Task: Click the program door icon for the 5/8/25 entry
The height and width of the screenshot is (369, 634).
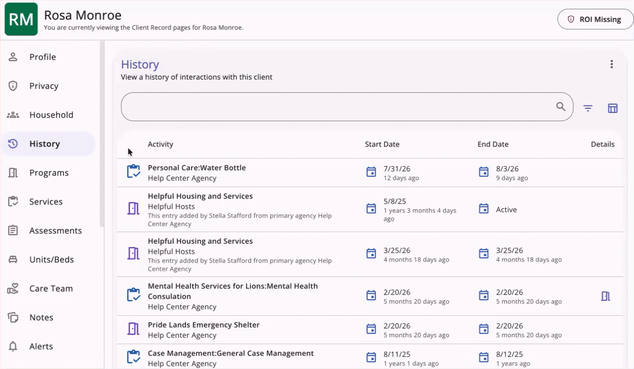Action: tap(133, 209)
